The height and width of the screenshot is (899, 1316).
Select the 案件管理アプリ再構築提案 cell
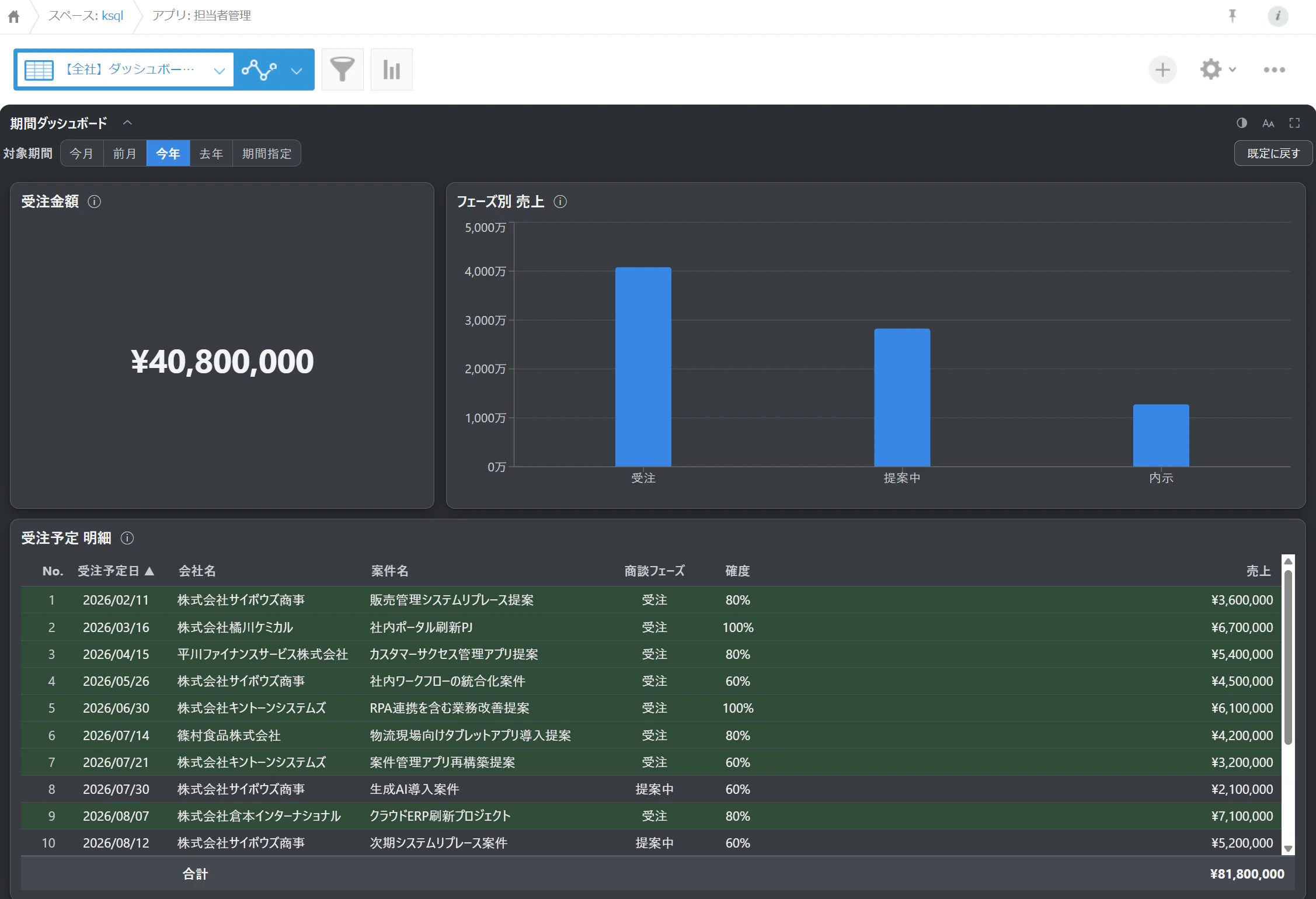pos(443,762)
